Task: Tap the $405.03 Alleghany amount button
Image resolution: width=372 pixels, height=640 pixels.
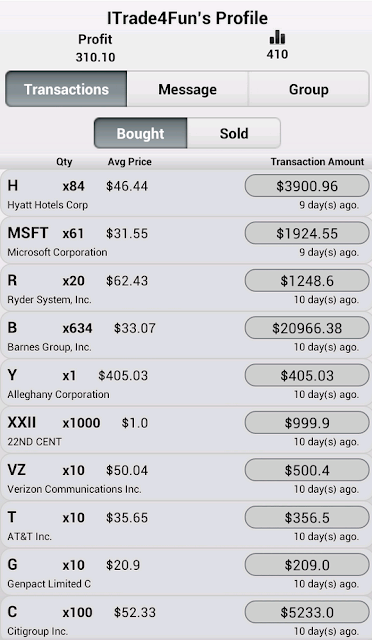Action: [307, 375]
